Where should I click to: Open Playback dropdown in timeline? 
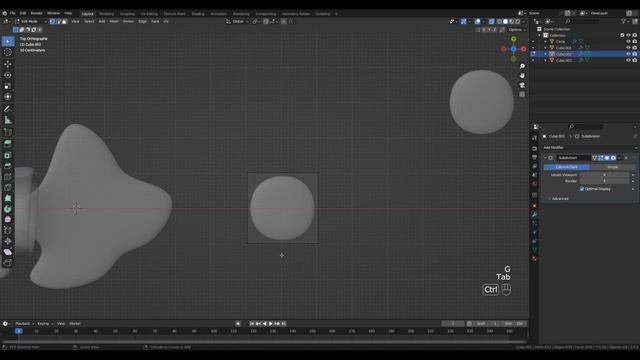pos(24,324)
